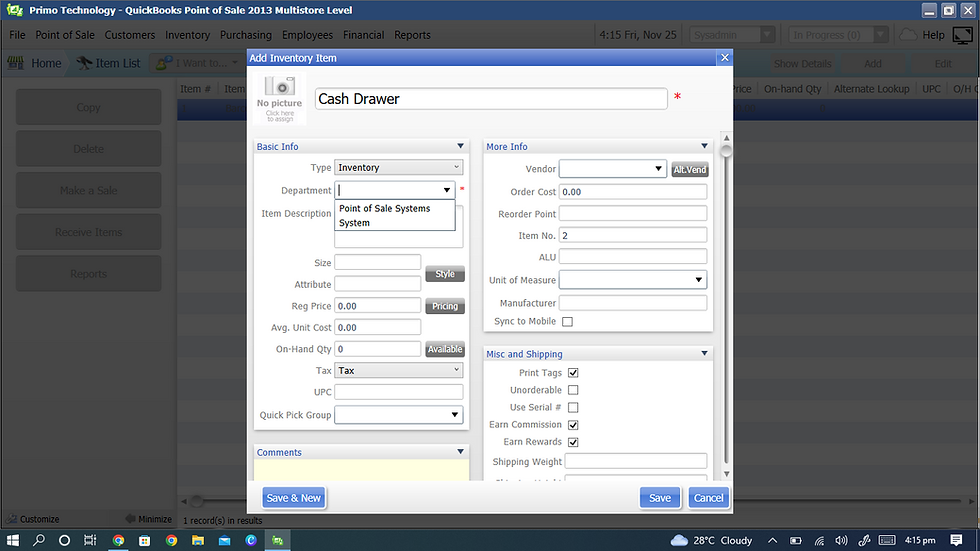Open the Home store icon in the navigation bar

(16, 63)
